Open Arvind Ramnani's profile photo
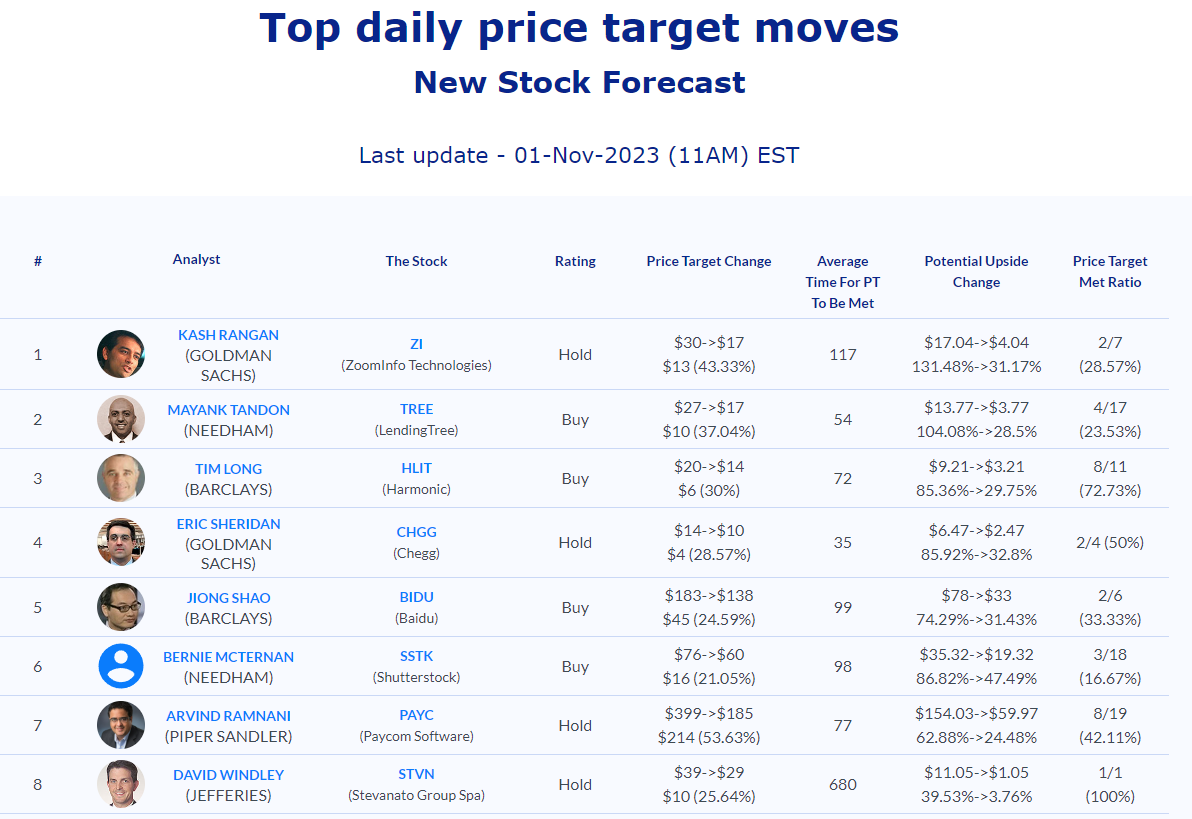Image resolution: width=1192 pixels, height=819 pixels. click(x=121, y=725)
